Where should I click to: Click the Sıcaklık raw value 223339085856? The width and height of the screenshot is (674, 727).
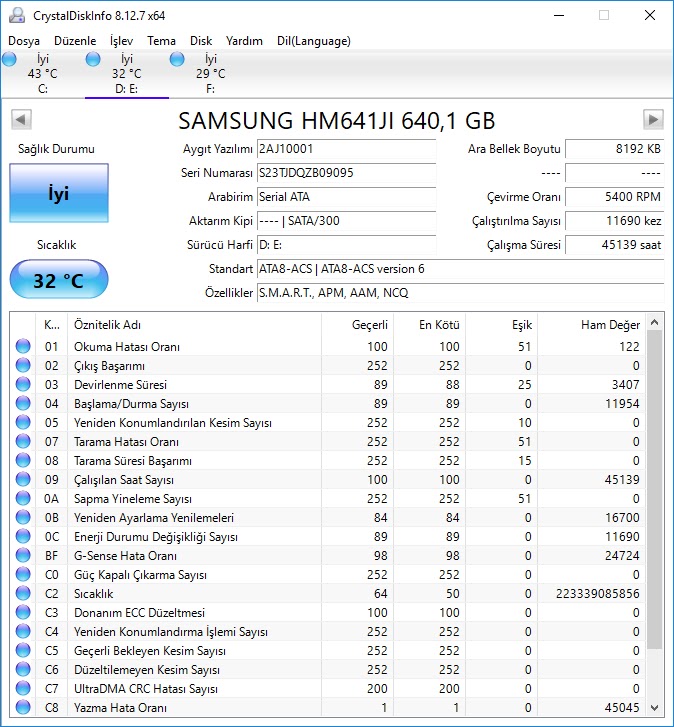coord(598,593)
